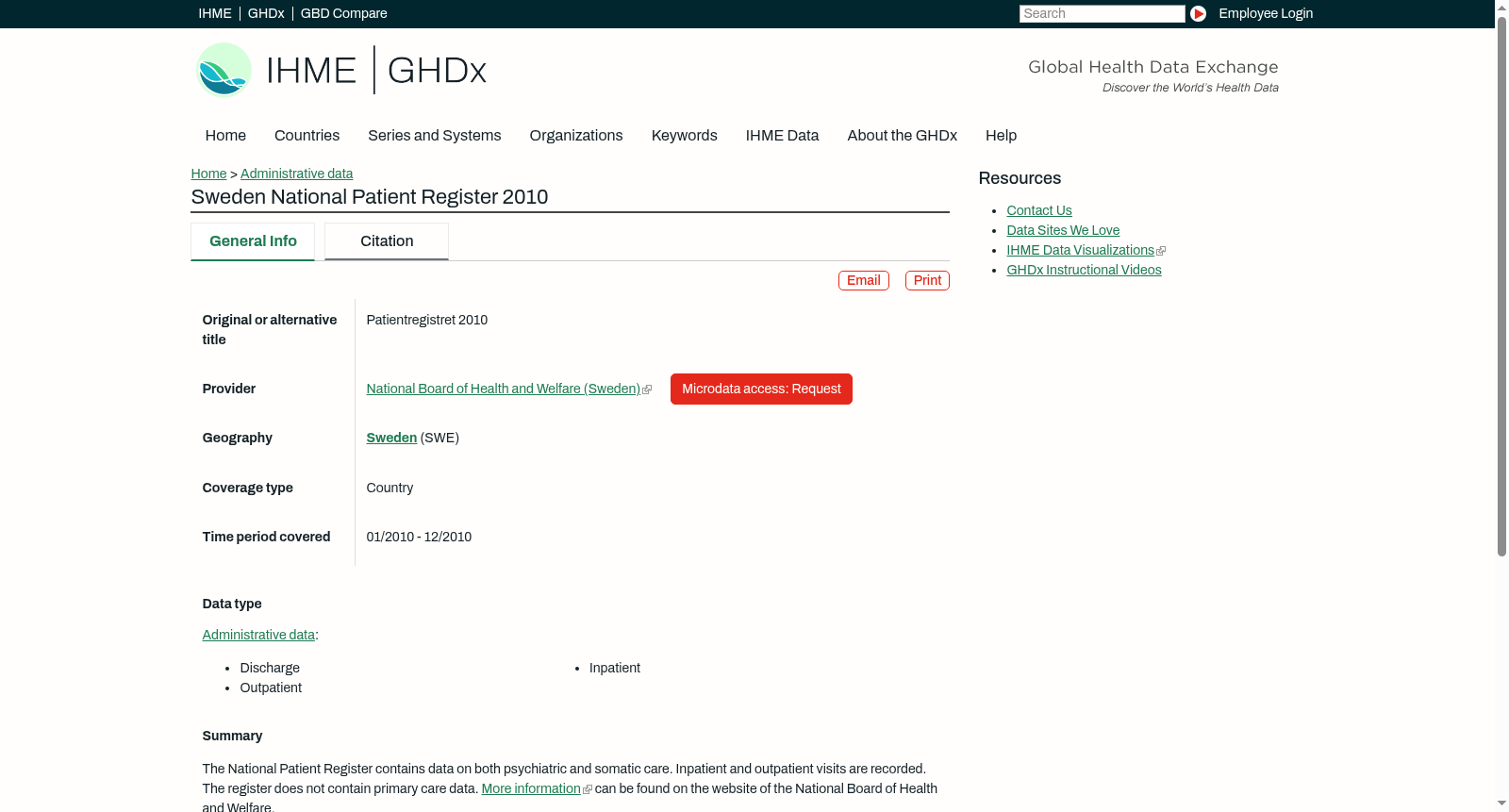The width and height of the screenshot is (1509, 812).
Task: Open National Board of Health and Welfare link
Action: [504, 389]
